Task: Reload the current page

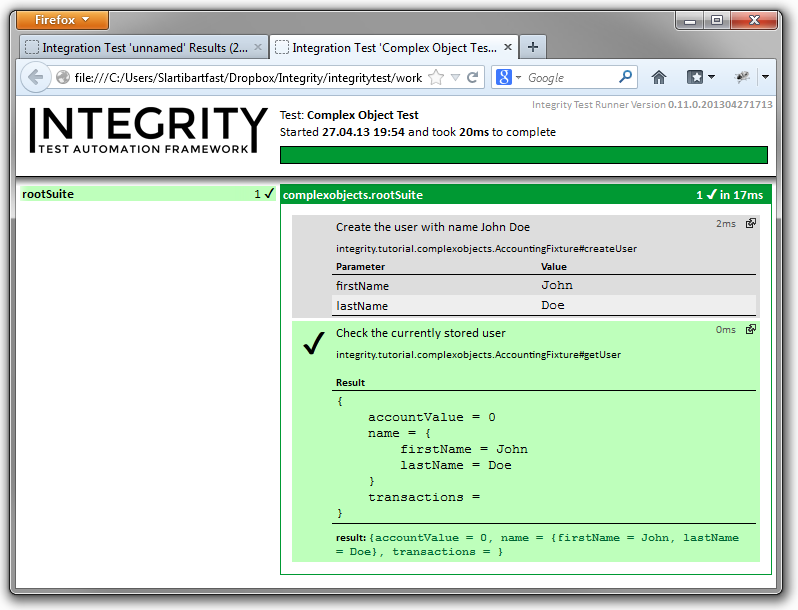Action: [x=473, y=77]
